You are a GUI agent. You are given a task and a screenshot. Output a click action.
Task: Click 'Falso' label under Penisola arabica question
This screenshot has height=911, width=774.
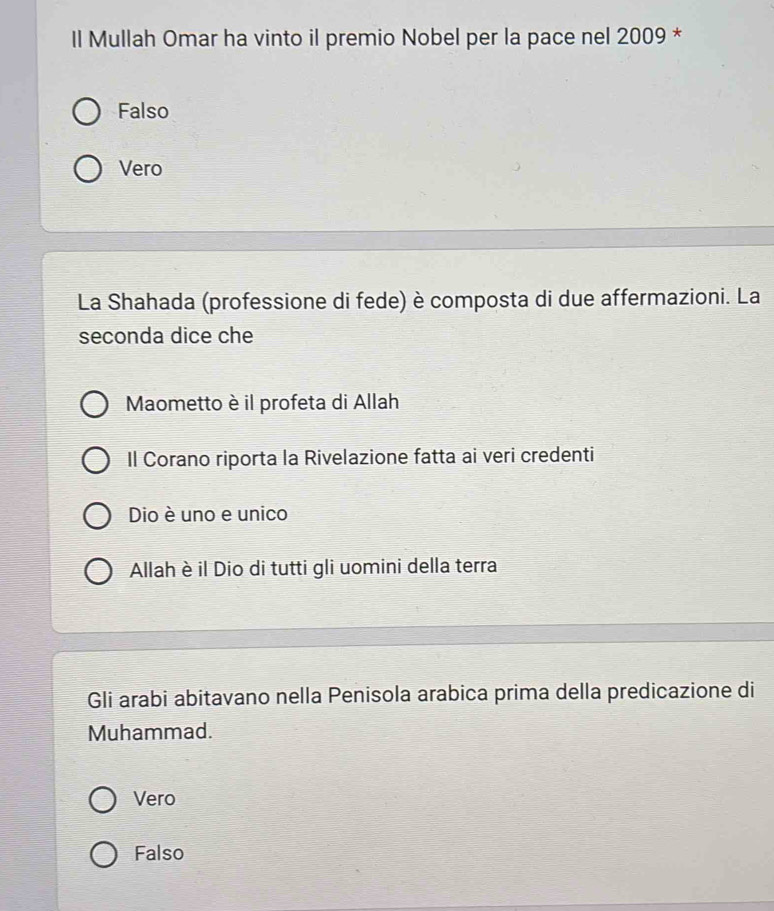pyautogui.click(x=159, y=853)
